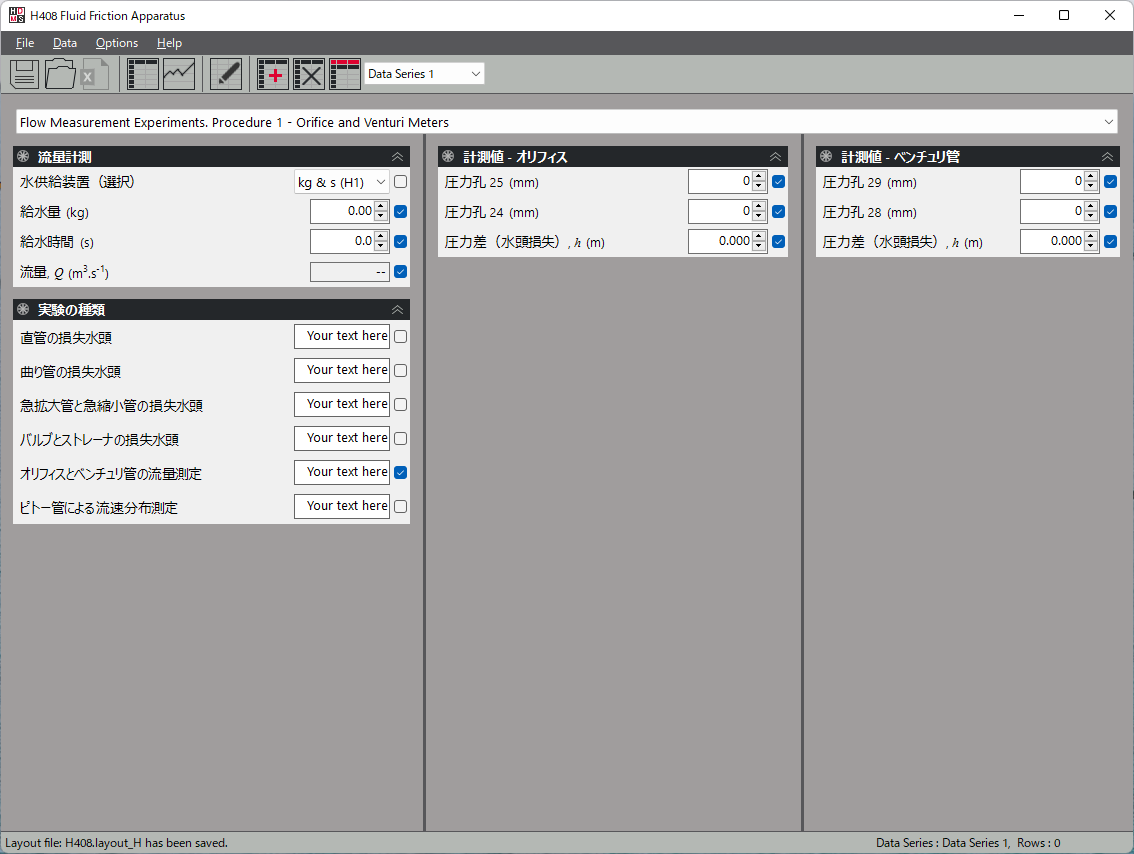Click the 曲り管の損失水頭 text field
Screen dimensions: 1134x854
tap(342, 370)
